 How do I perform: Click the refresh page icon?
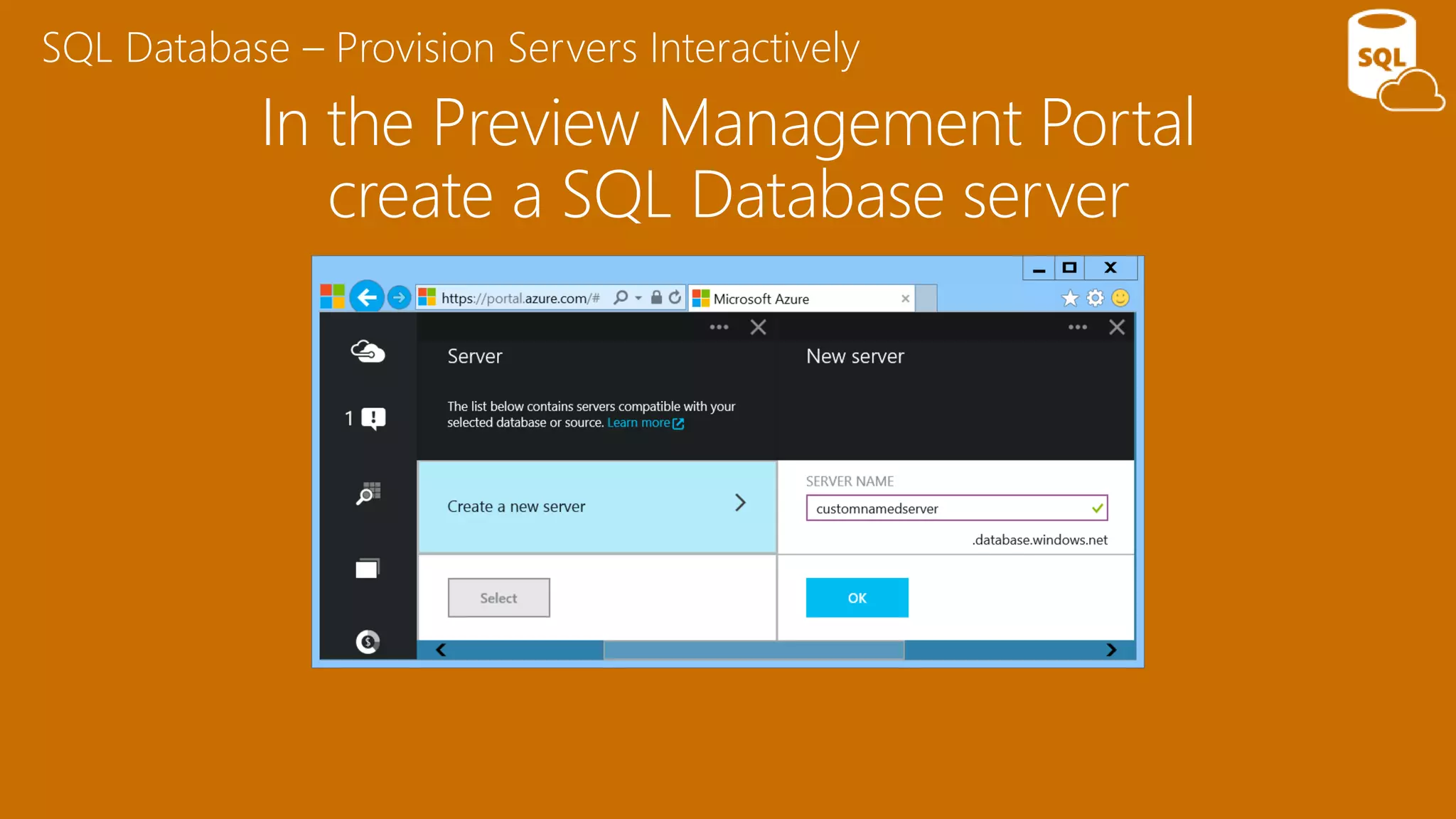click(675, 297)
